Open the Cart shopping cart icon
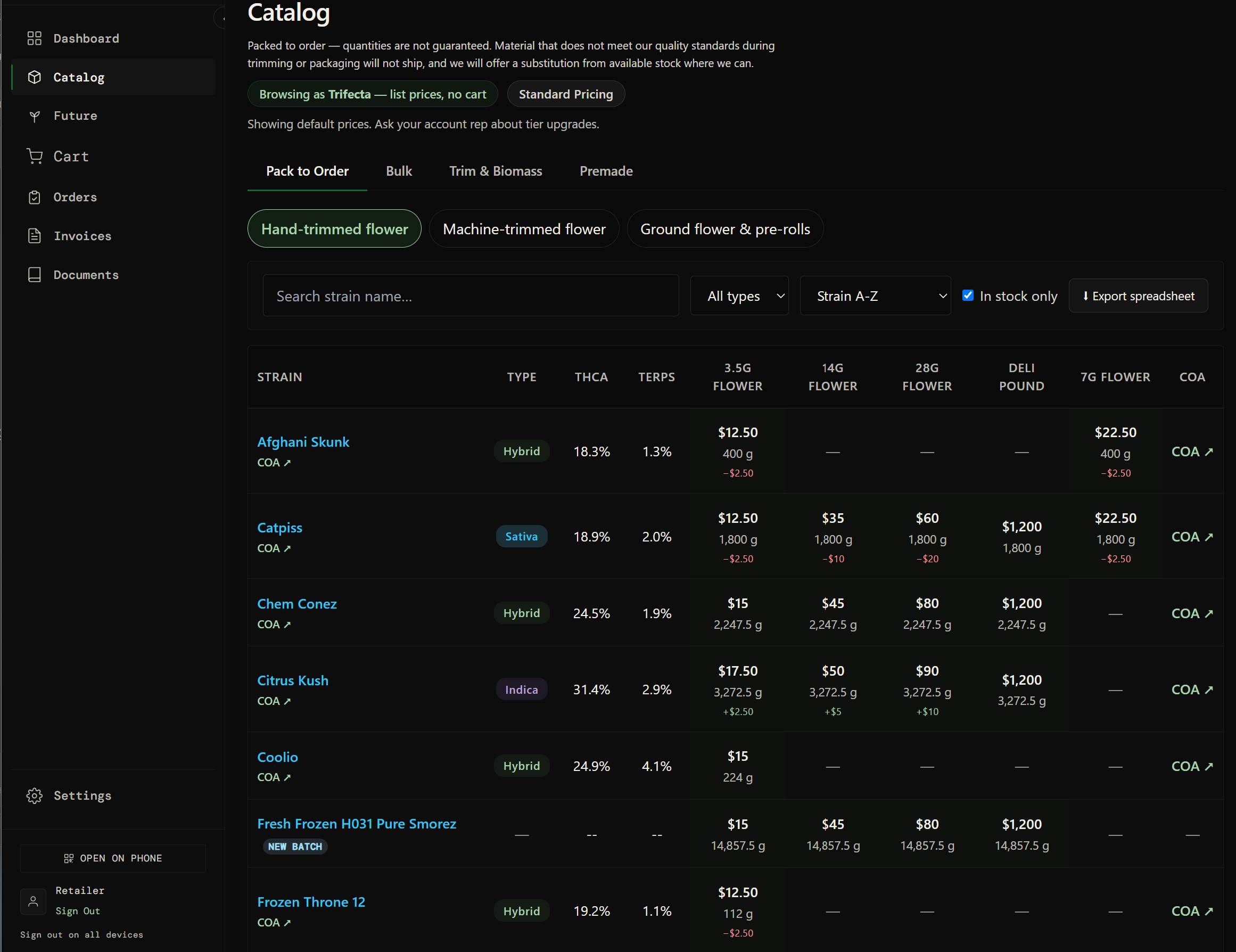Screen dimensions: 1236x952 pos(35,156)
